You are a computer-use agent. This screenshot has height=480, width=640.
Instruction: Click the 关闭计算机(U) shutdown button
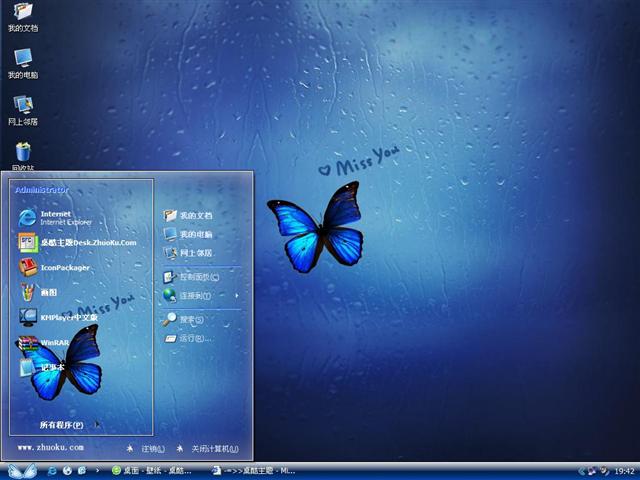[x=207, y=449]
